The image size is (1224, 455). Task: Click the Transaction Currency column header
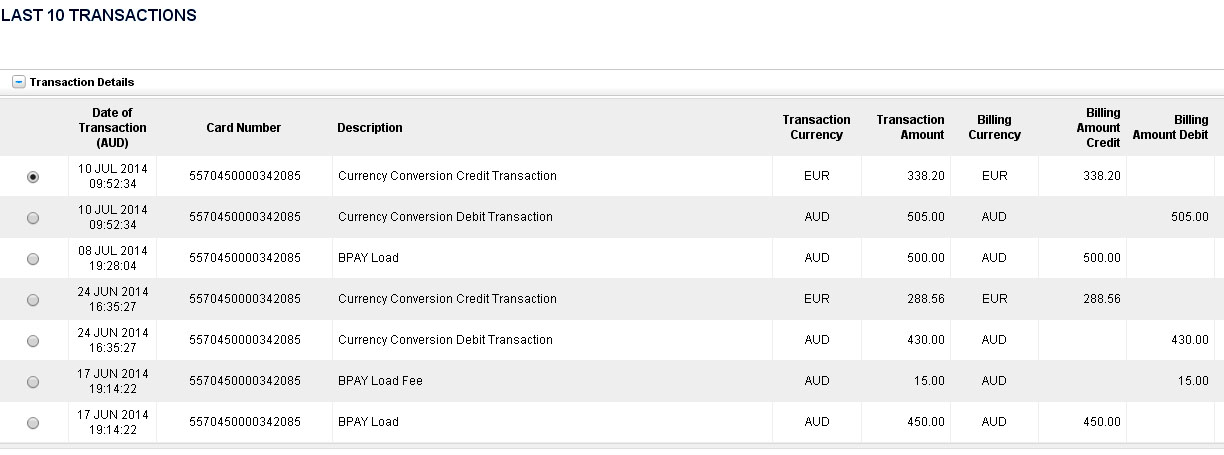816,127
